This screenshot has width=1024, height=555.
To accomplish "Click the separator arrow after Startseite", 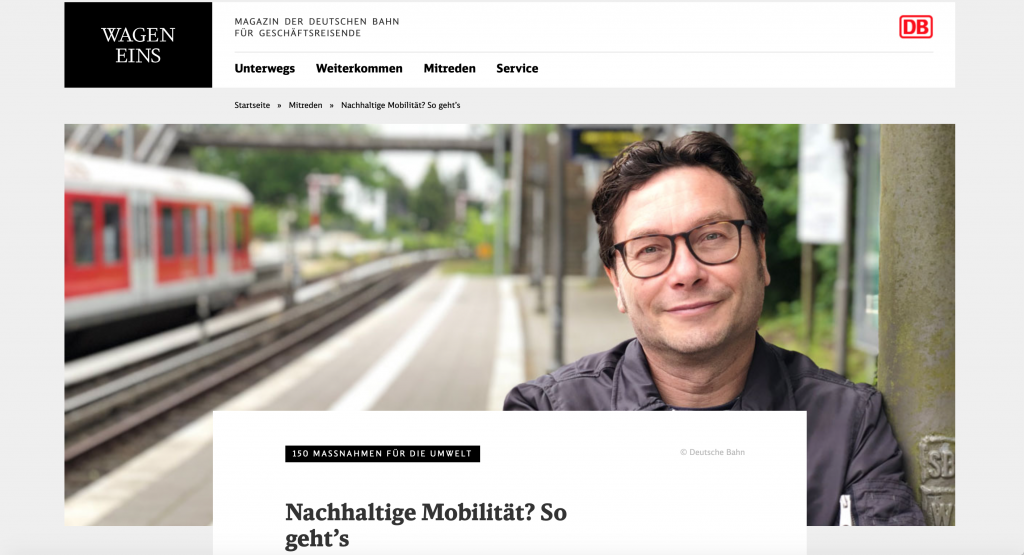I will coord(279,105).
